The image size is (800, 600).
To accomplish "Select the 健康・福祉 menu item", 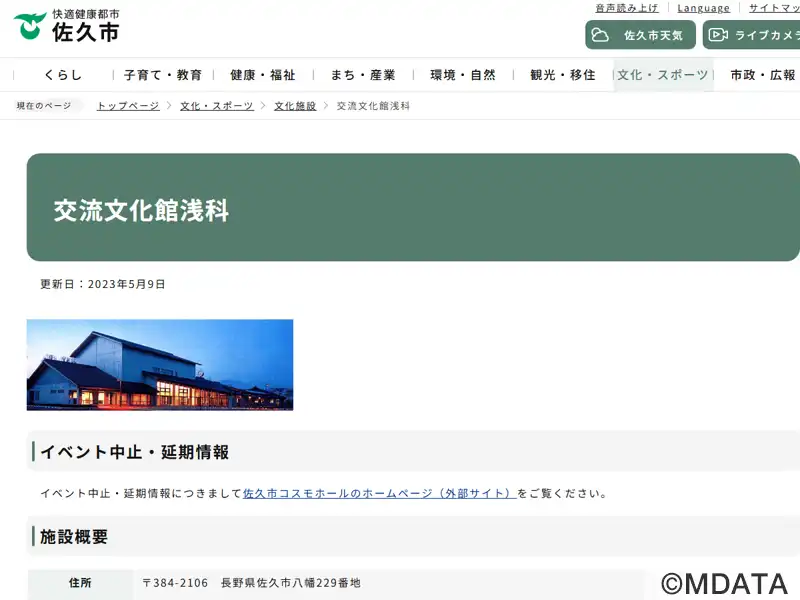I will coord(263,75).
